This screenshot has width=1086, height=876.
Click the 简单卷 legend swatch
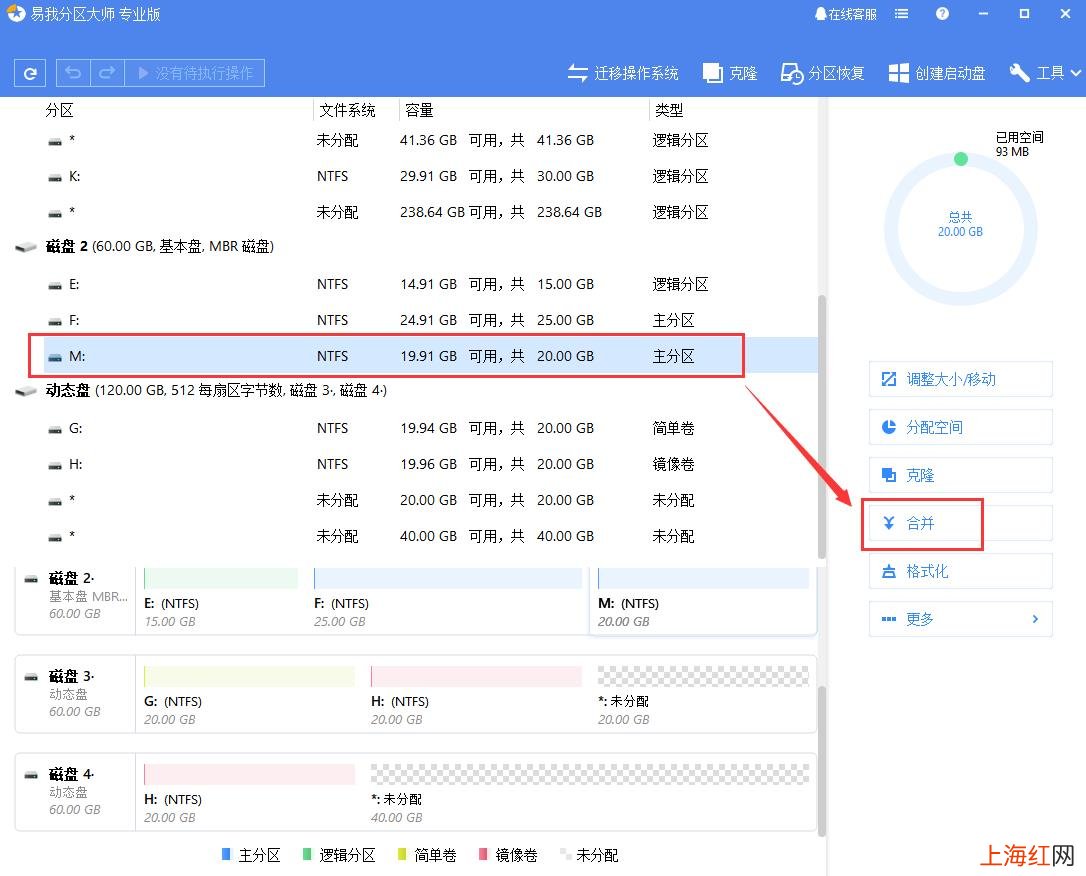point(402,855)
